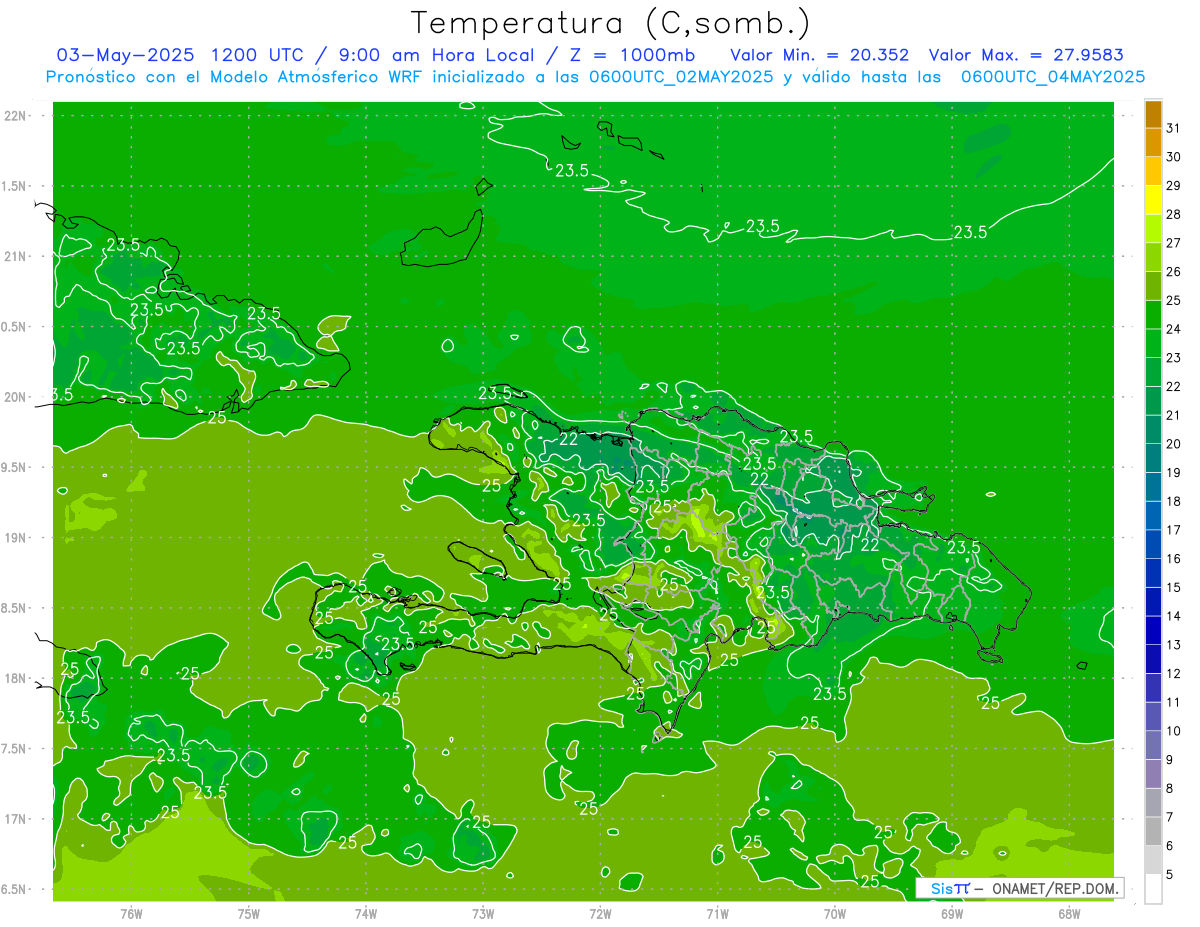Viewport: 1200px width, 927px height.
Task: Click the legend value "15"
Action: 1173,587
